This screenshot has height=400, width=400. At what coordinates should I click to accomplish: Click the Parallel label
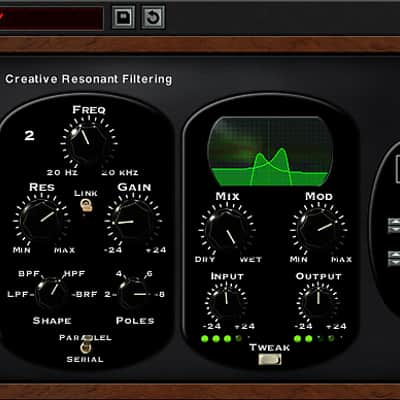[85, 337]
